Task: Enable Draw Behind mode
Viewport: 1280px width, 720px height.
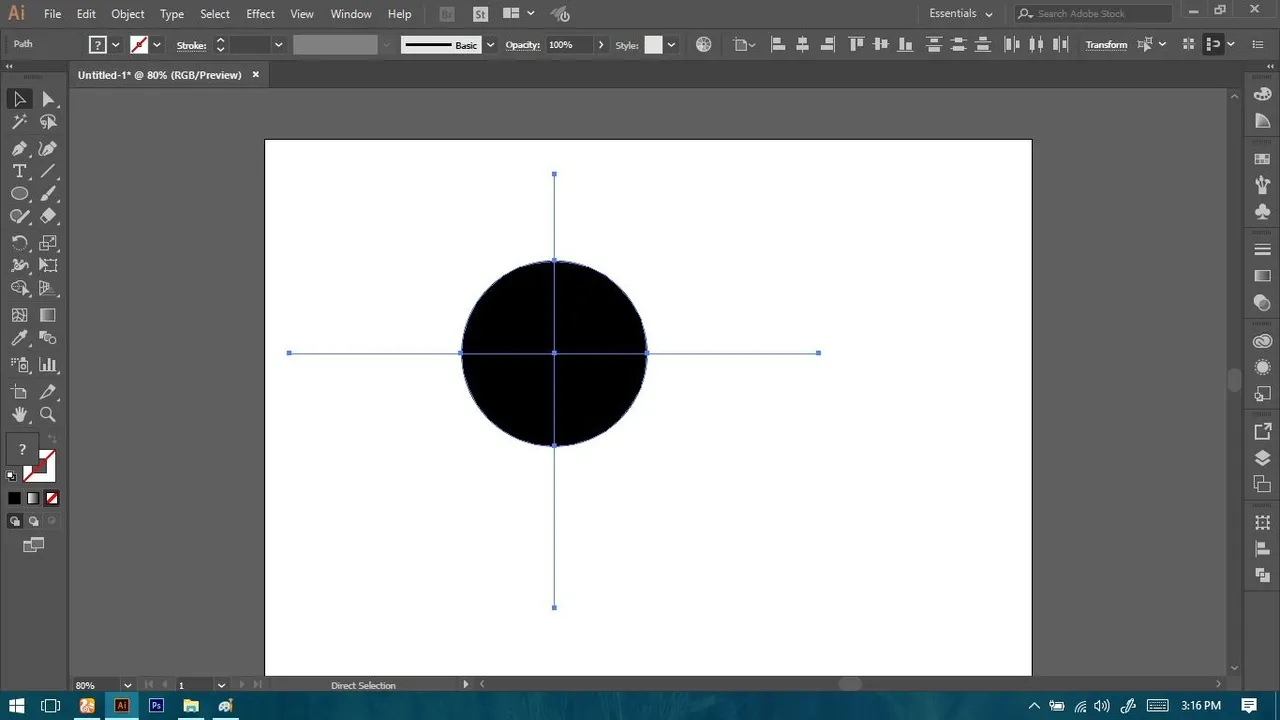Action: click(34, 521)
